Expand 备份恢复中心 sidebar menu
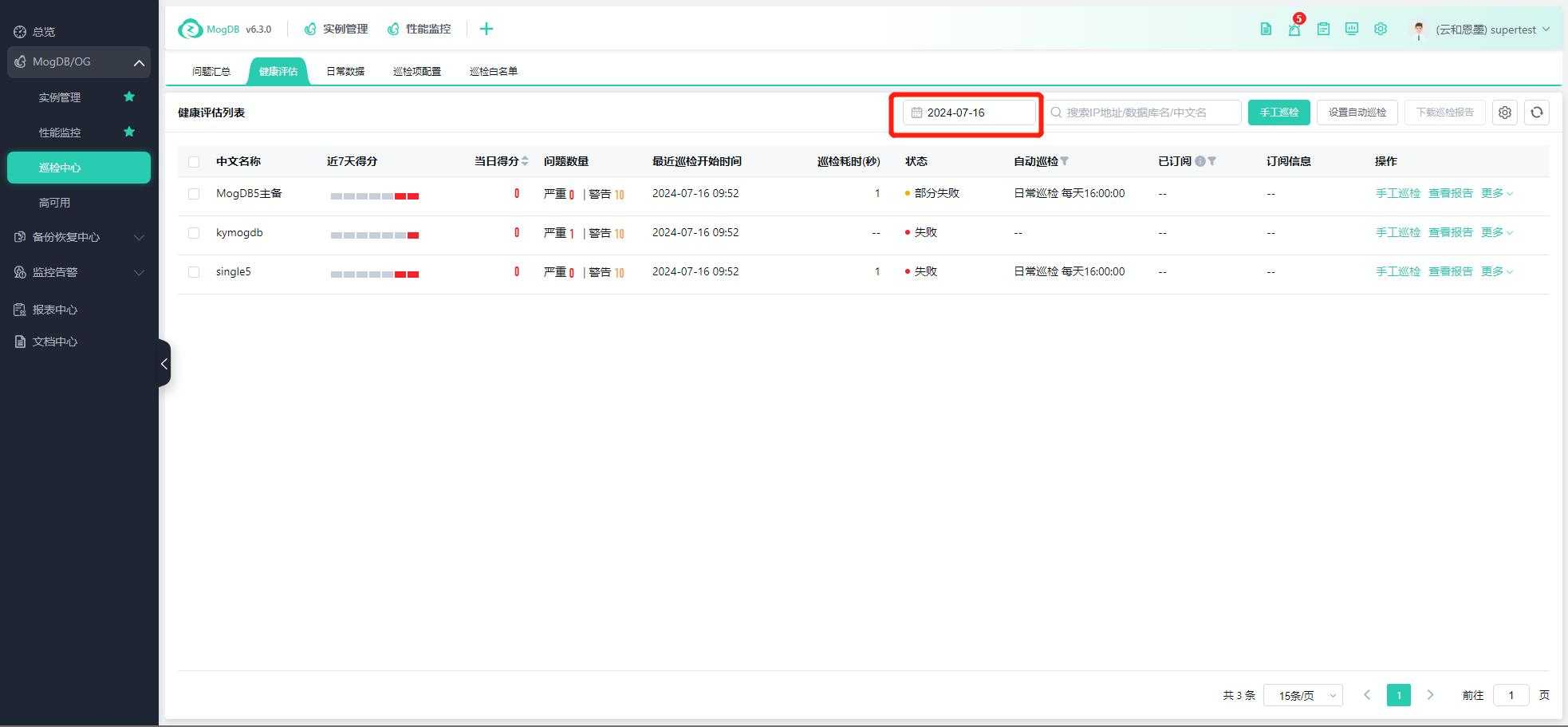1568x727 pixels. pos(139,237)
